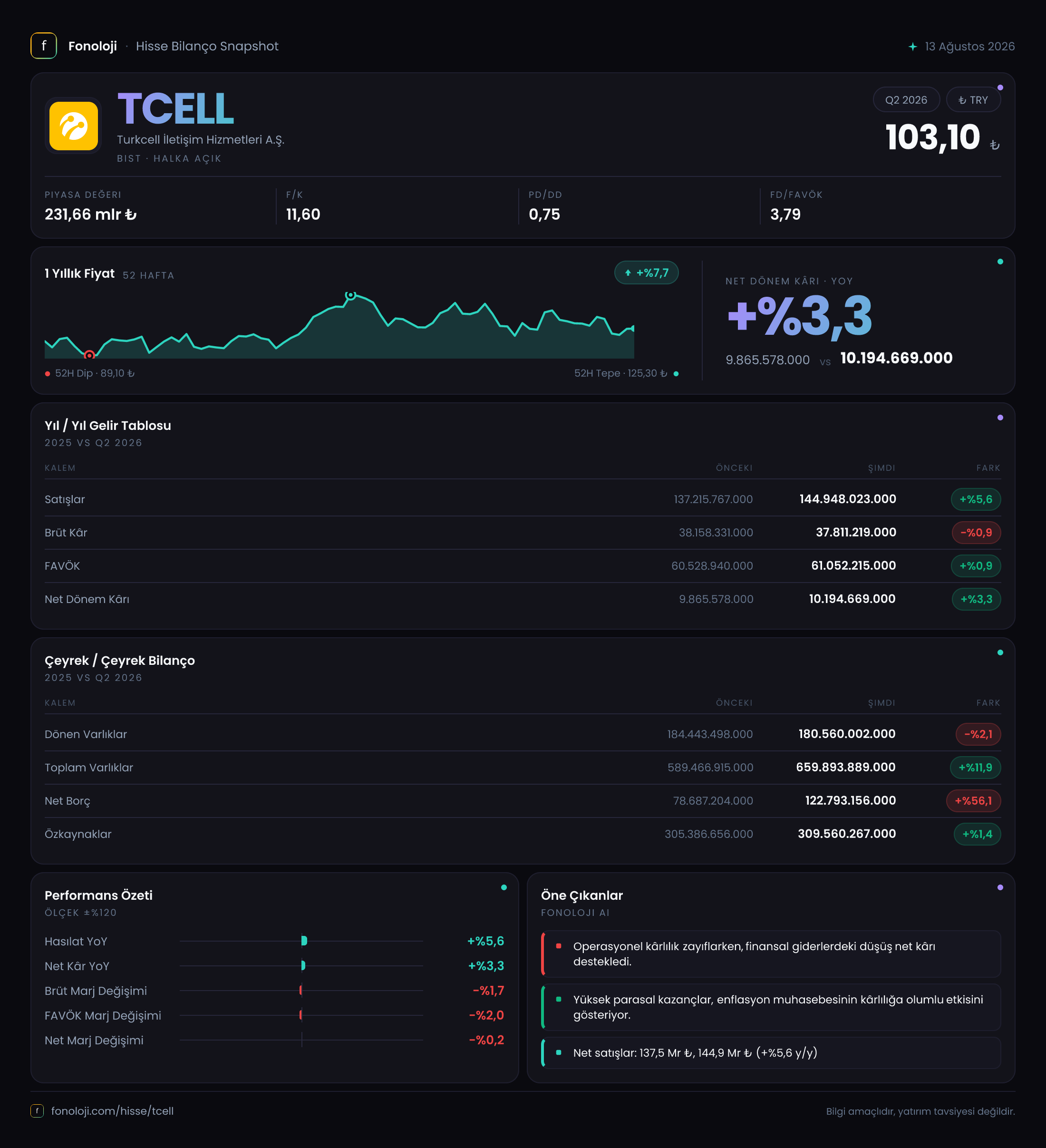Click the 659.893.889.000 Toplam Varlıklar value
1046x1148 pixels.
click(x=845, y=767)
